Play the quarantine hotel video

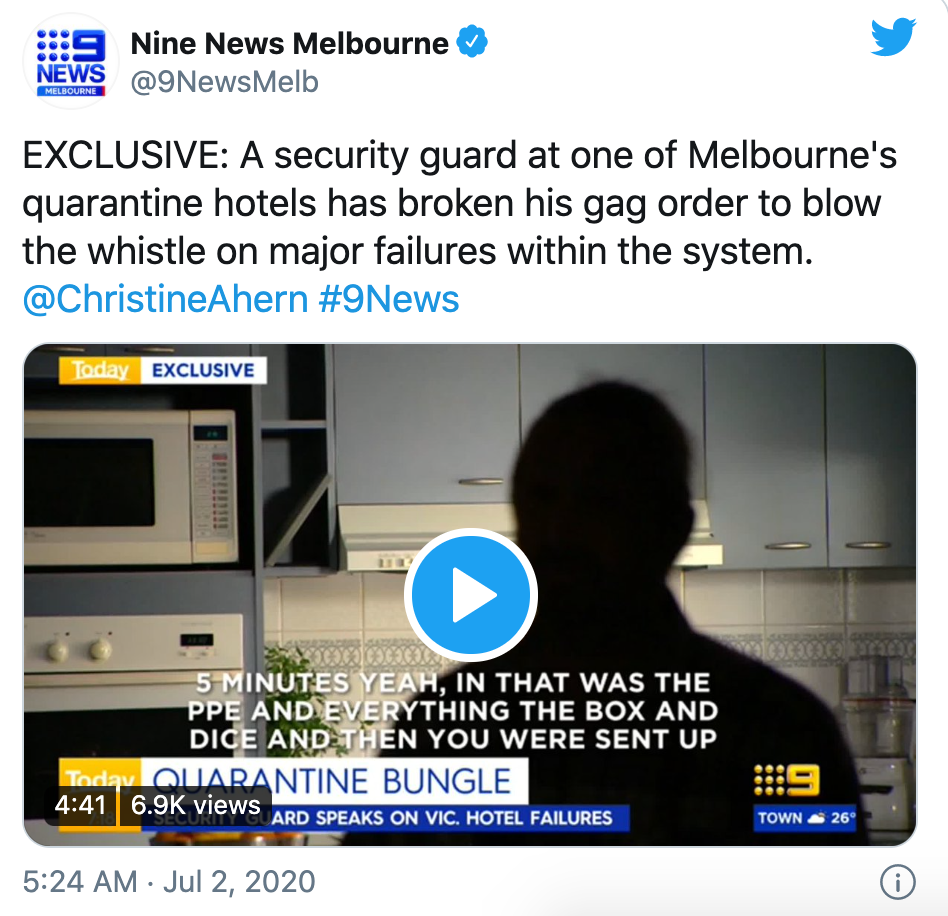[x=470, y=594]
